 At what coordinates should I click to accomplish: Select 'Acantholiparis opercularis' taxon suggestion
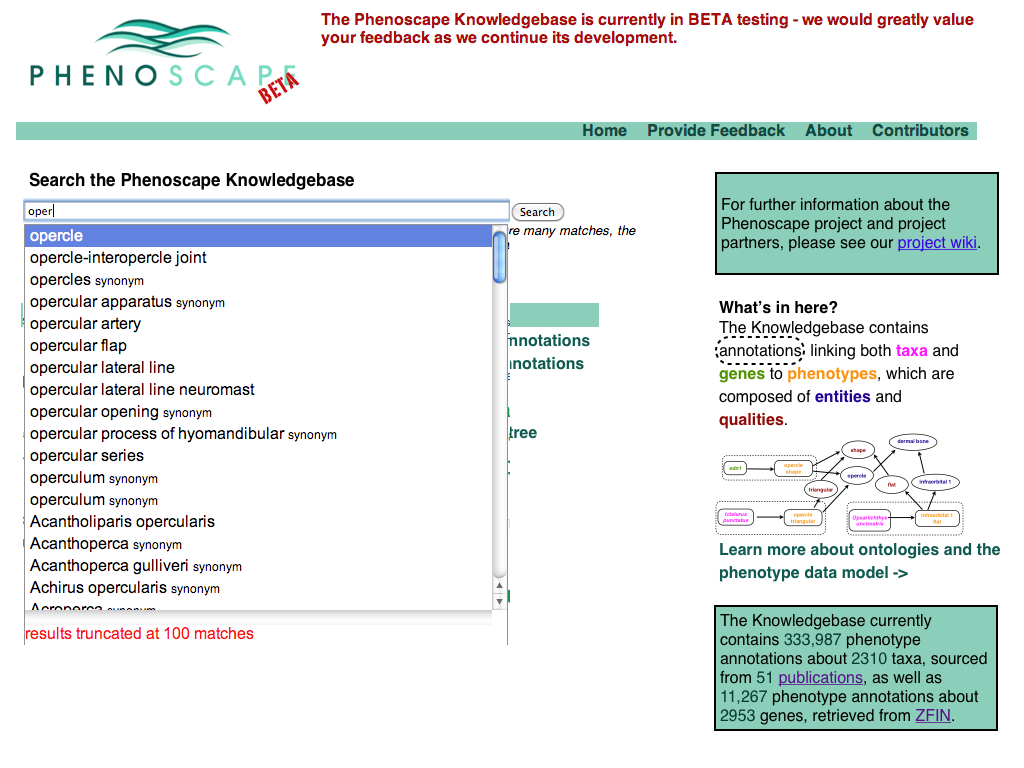point(258,522)
